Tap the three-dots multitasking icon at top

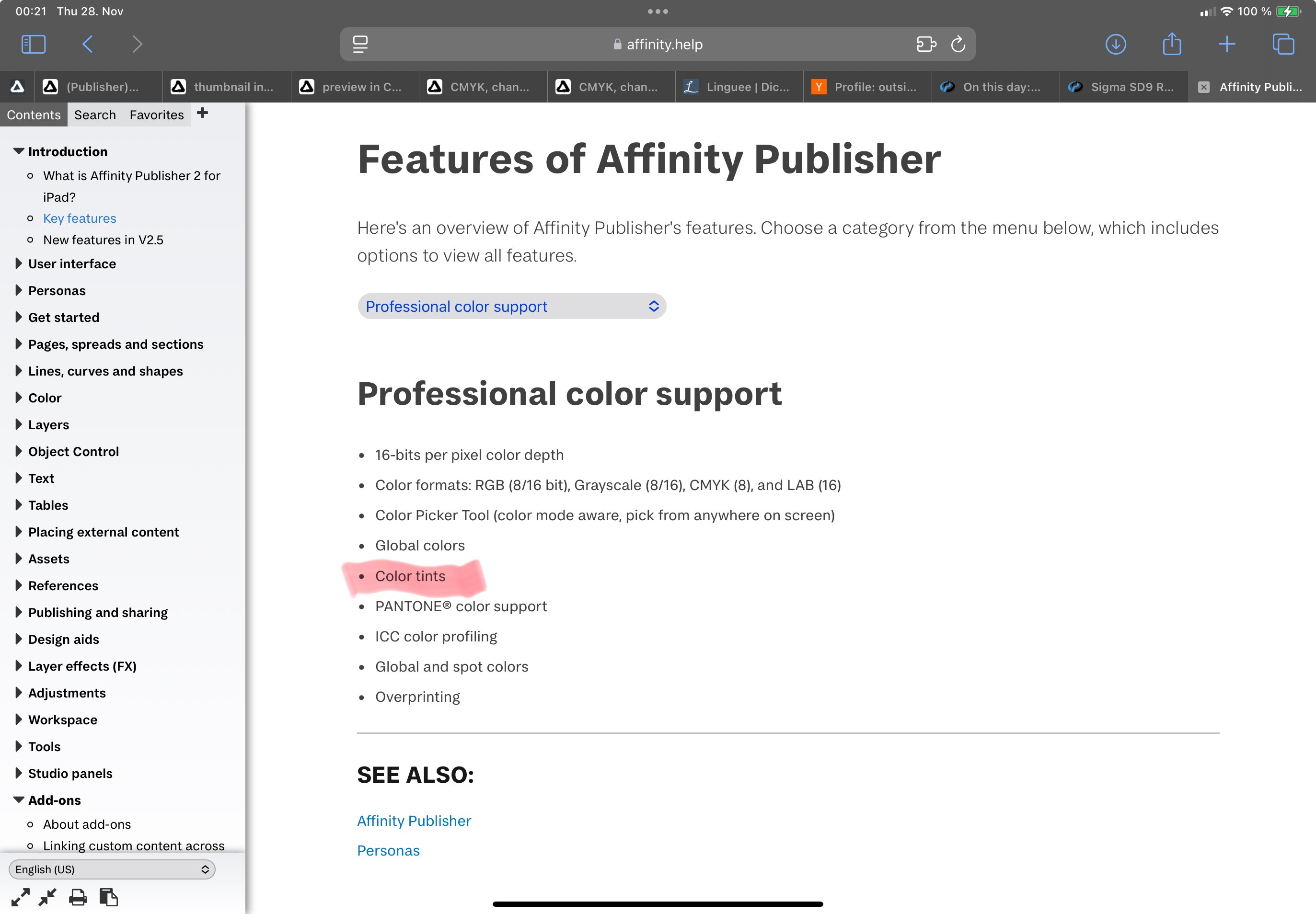[658, 11]
